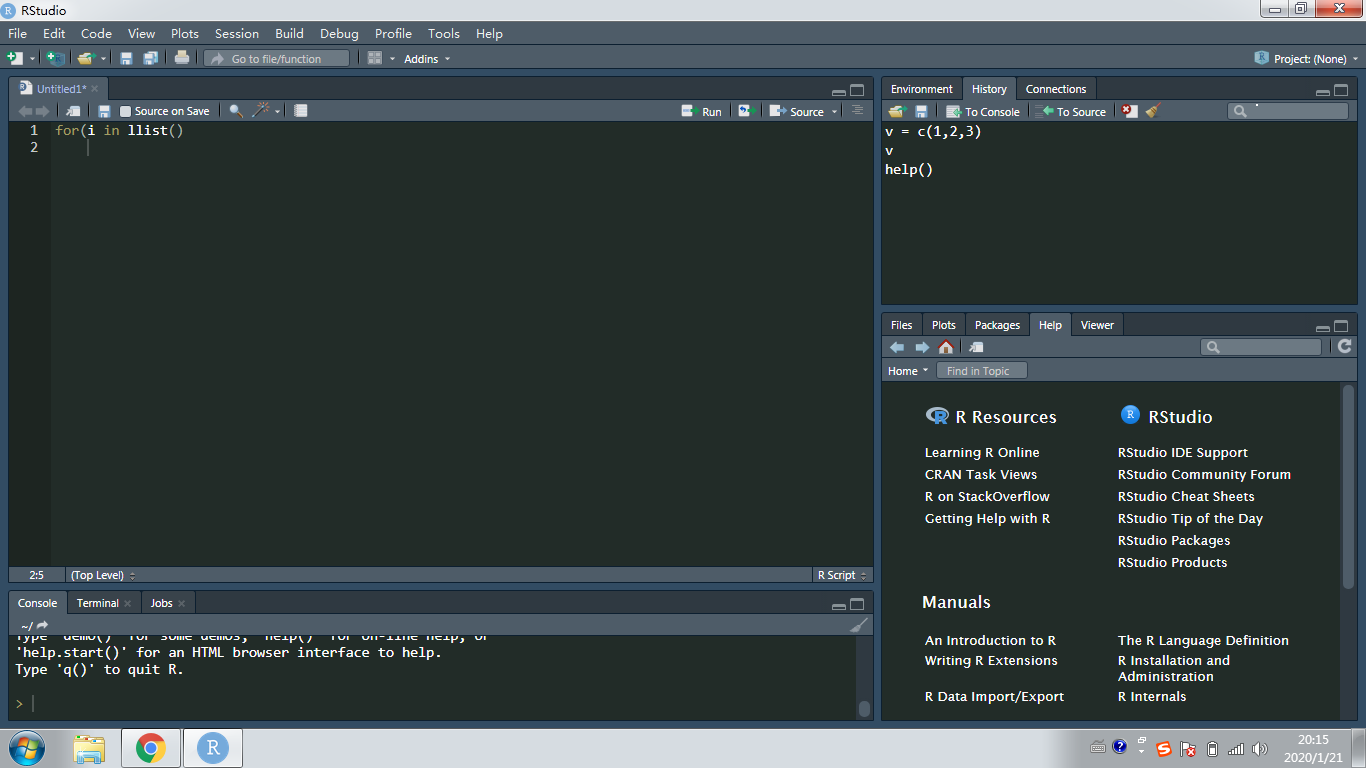Open Chrome from the Windows taskbar
The width and height of the screenshot is (1366, 768).
pyautogui.click(x=151, y=748)
